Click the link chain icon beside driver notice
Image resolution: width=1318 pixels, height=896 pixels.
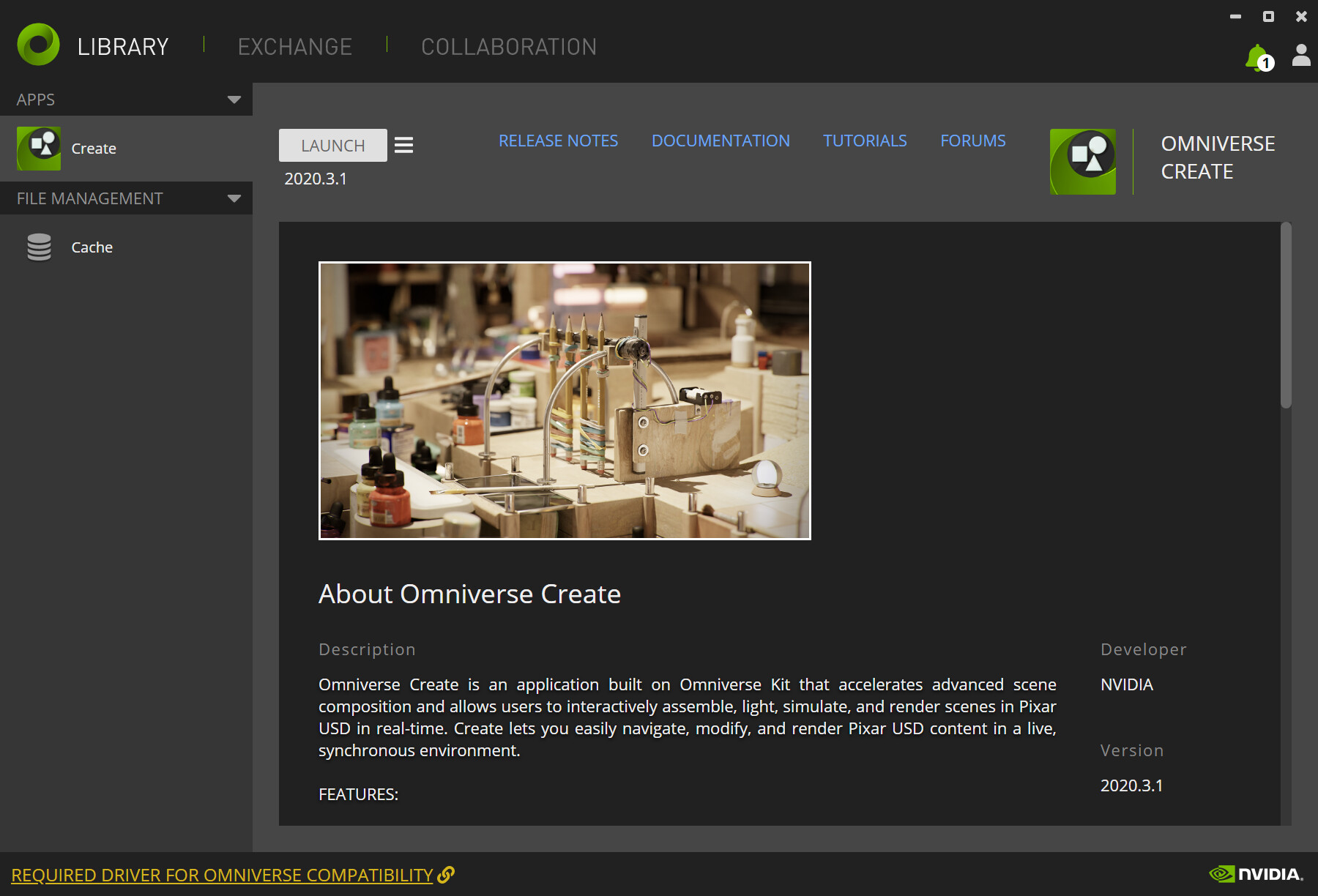pyautogui.click(x=446, y=875)
